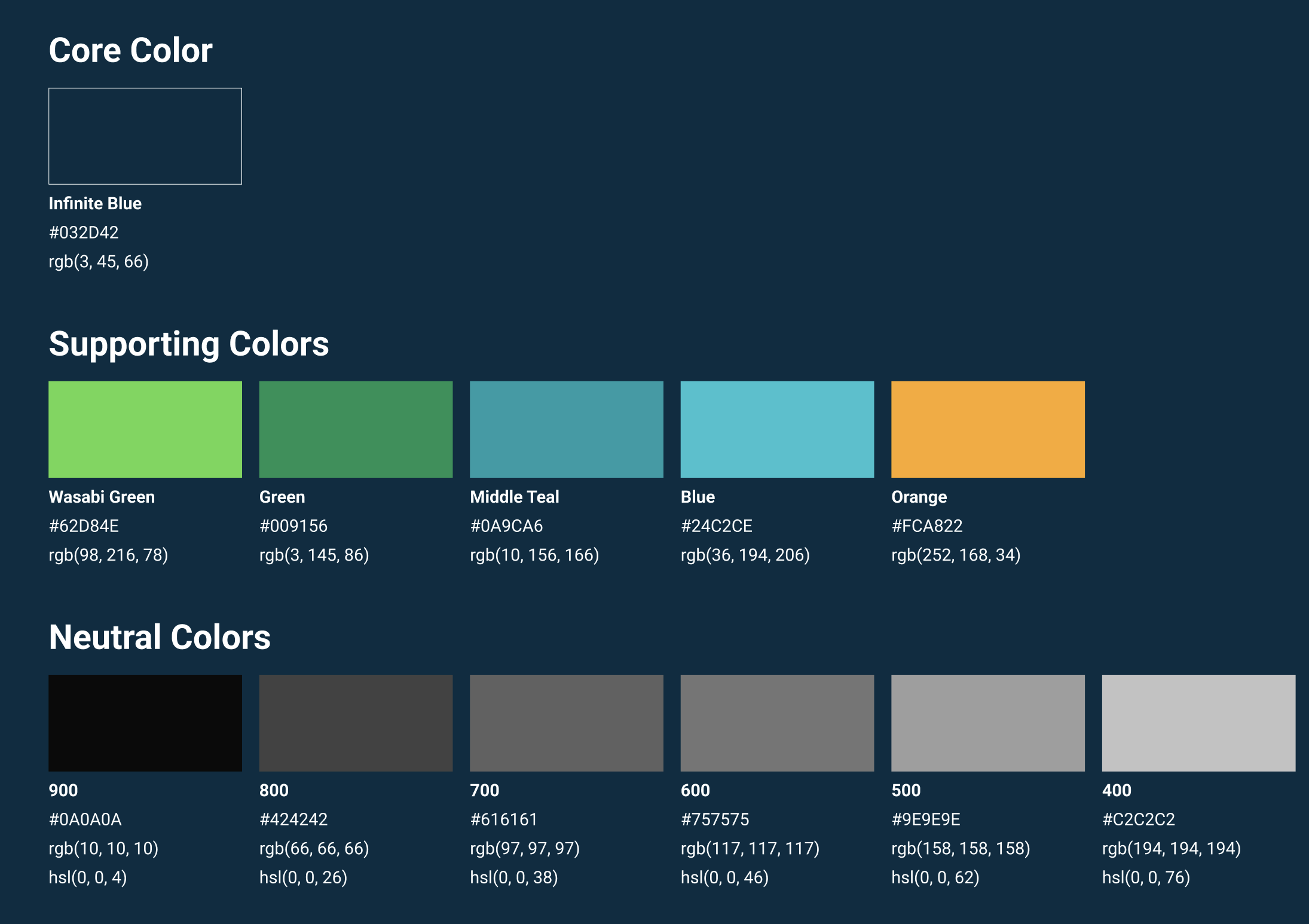Click the Orange color name label
Viewport: 1309px width, 924px height.
pos(919,497)
